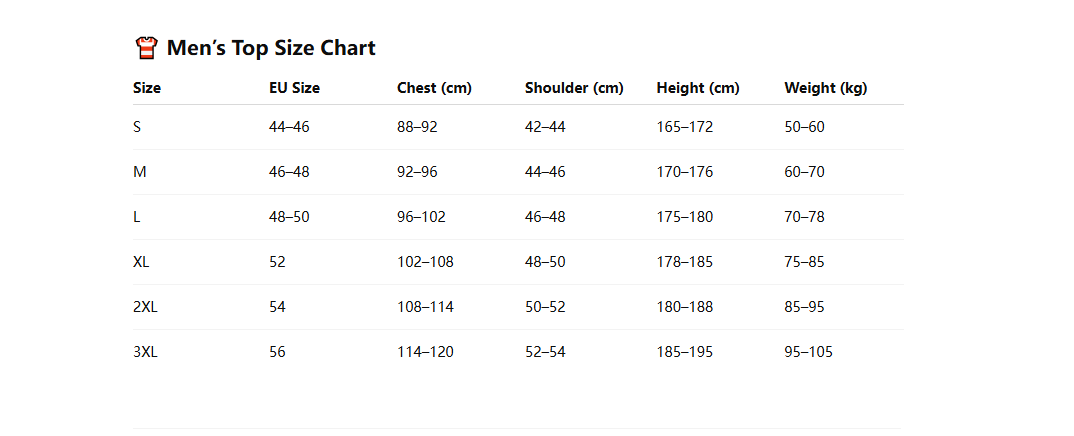Select the L size row label
Image resolution: width=1074 pixels, height=436 pixels.
136,217
